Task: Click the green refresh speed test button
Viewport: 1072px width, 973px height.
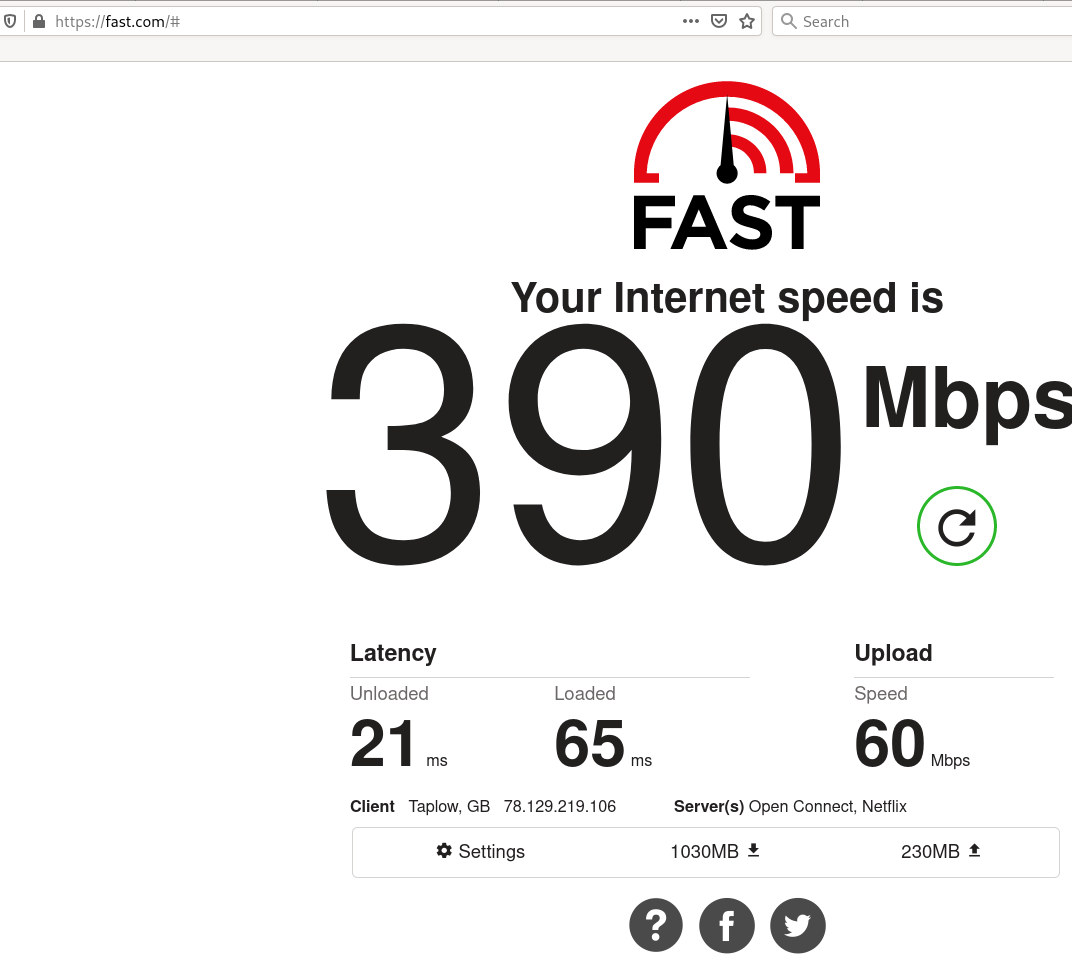Action: pos(956,526)
